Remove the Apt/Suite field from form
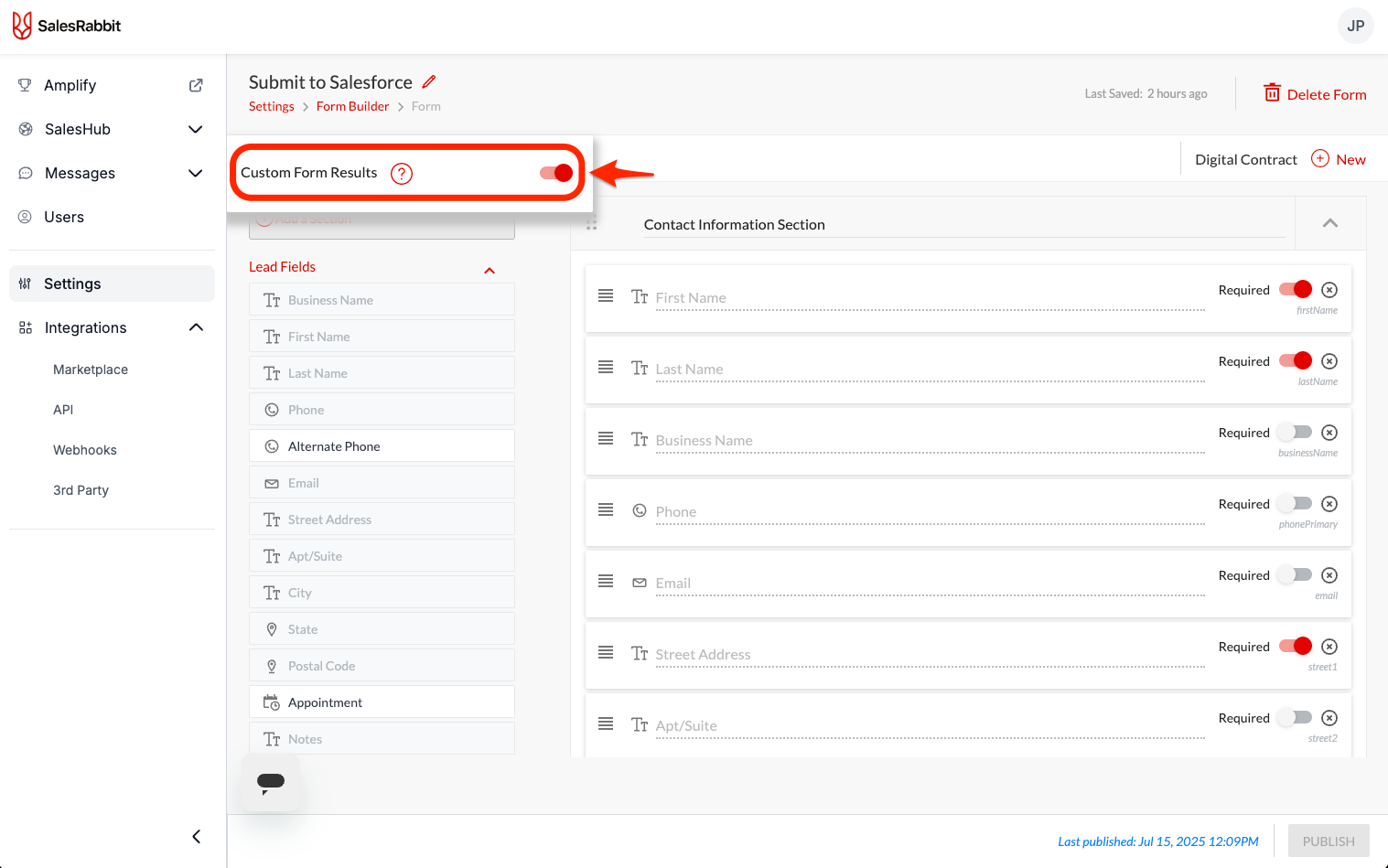 coord(1329,718)
